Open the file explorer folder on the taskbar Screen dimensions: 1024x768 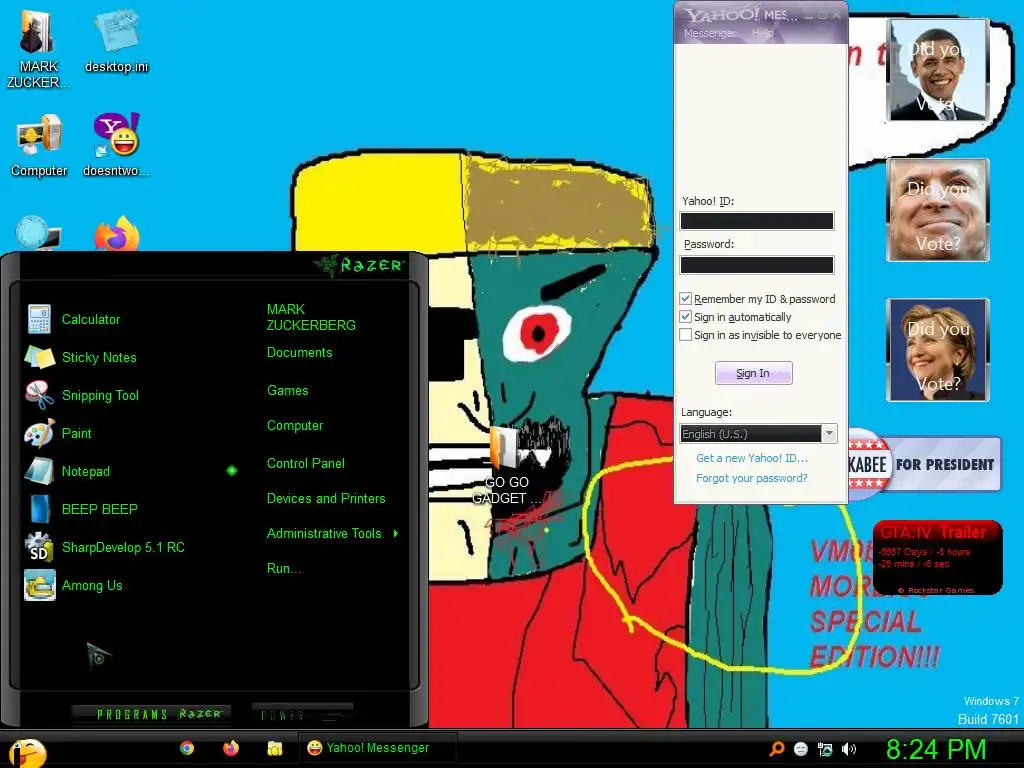click(x=274, y=748)
